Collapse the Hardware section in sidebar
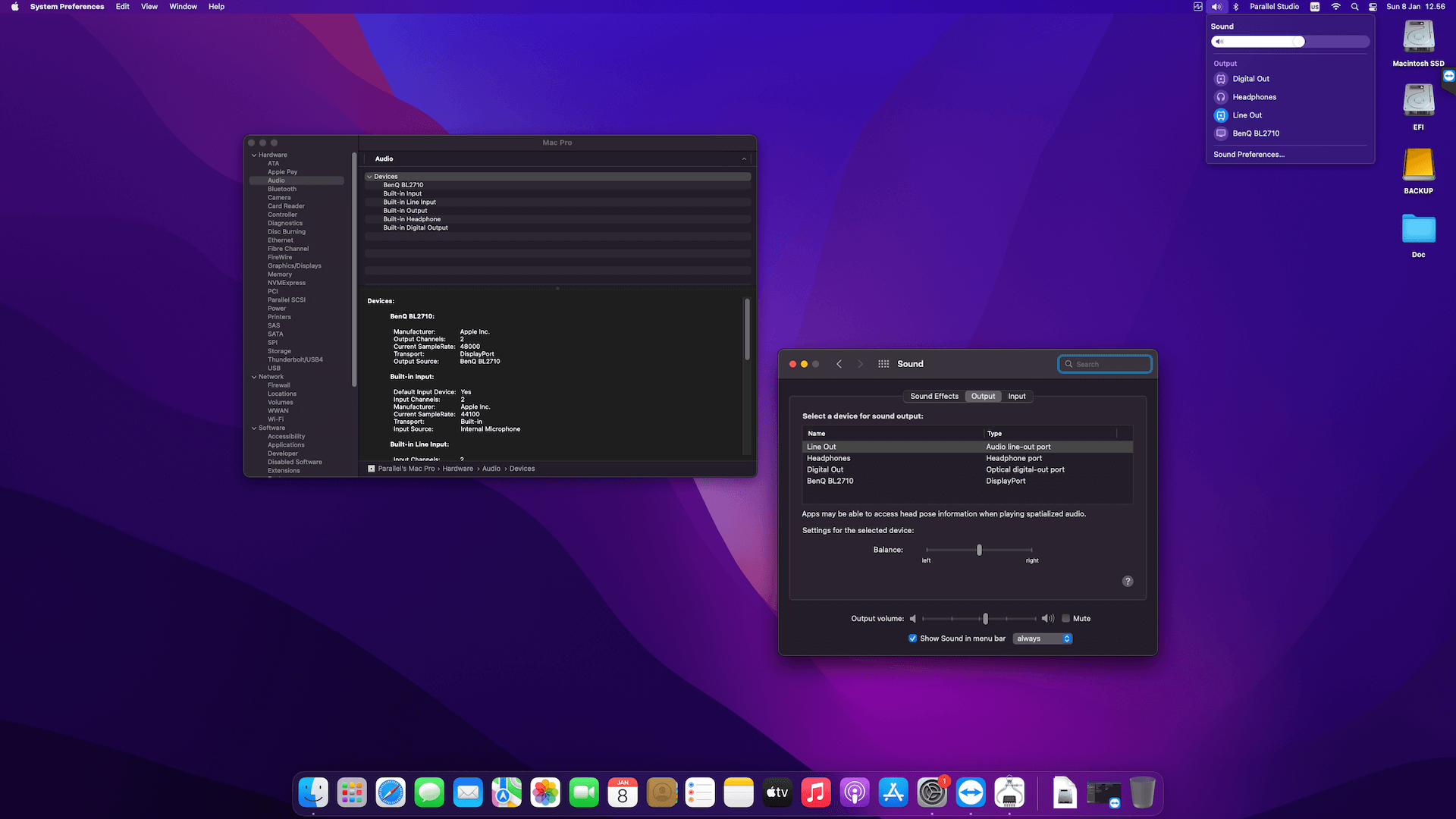 (254, 155)
